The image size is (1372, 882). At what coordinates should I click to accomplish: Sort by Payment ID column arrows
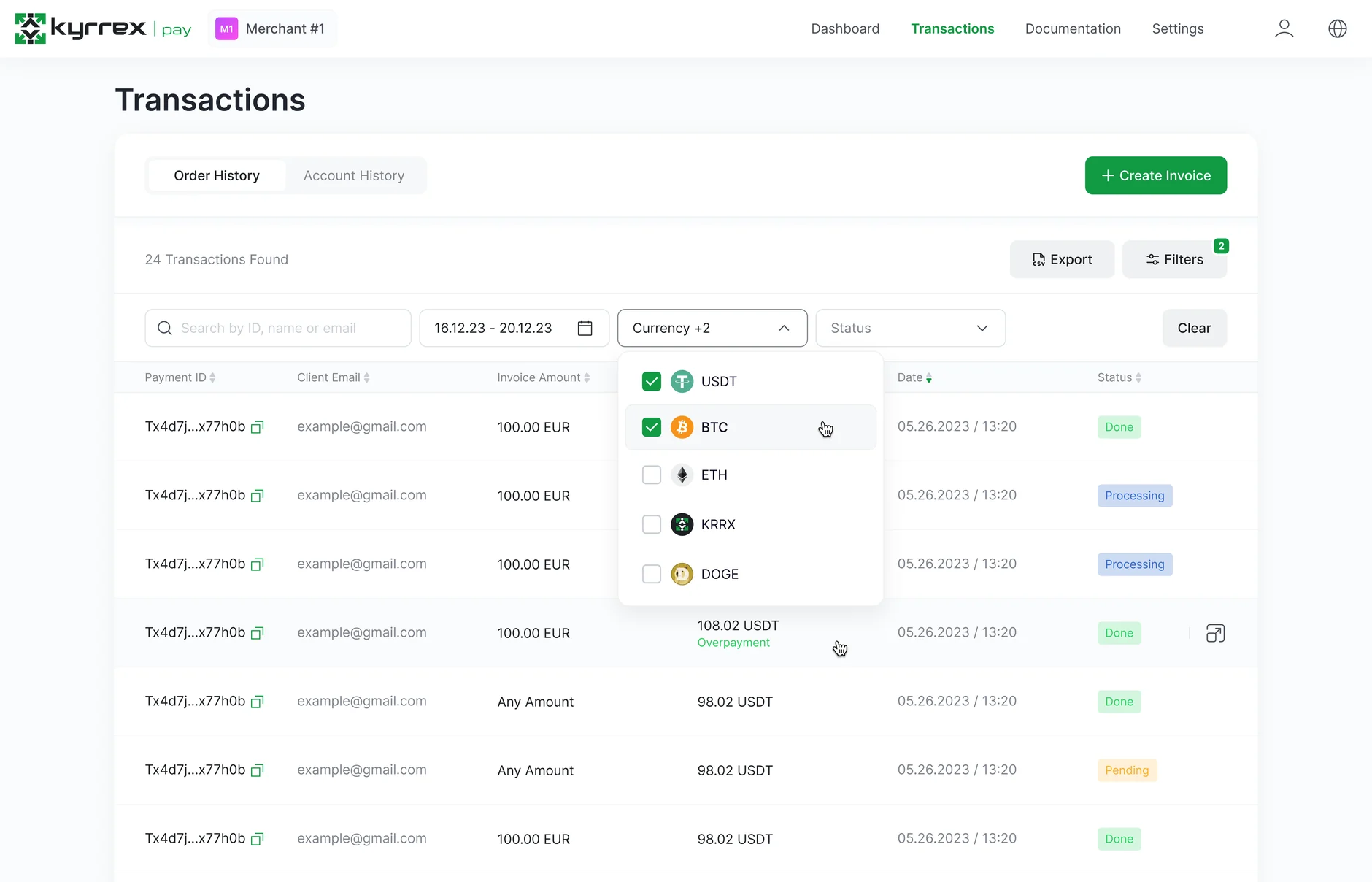pyautogui.click(x=212, y=377)
